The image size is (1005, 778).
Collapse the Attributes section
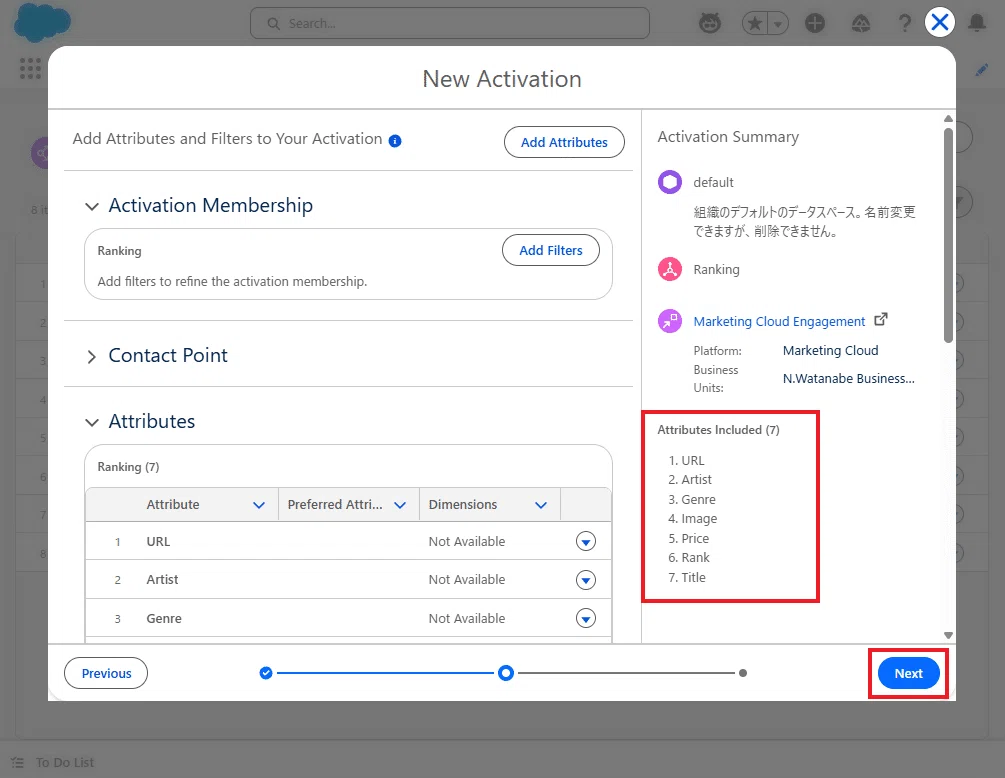[92, 422]
